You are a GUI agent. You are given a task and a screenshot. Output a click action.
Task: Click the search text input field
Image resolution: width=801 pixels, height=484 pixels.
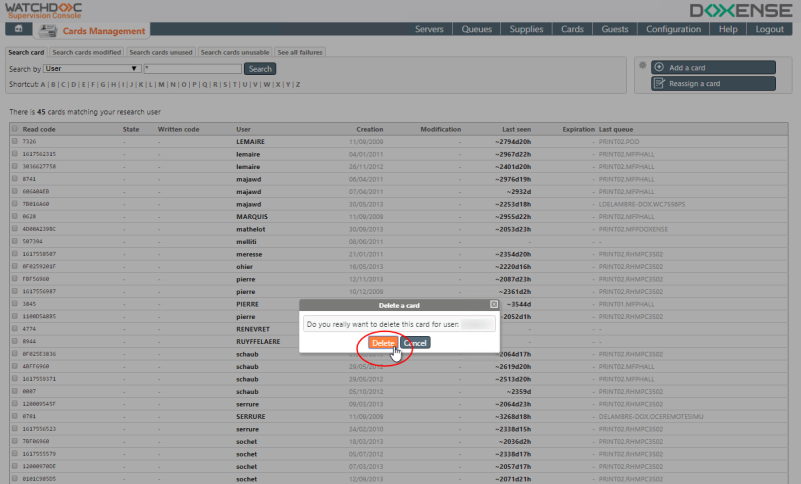(192, 69)
